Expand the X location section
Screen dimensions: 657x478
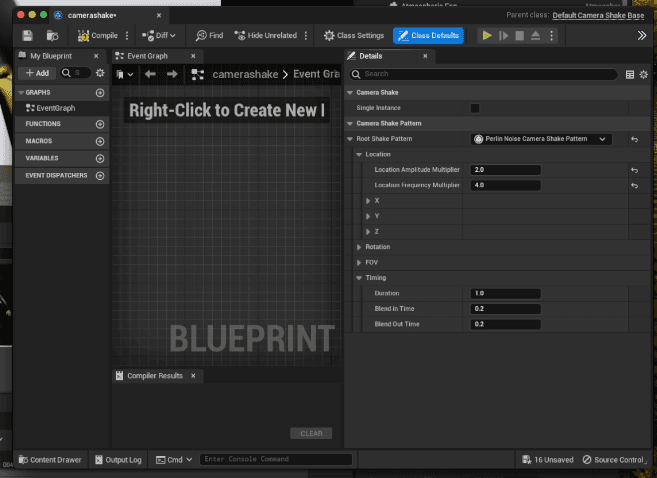click(368, 201)
